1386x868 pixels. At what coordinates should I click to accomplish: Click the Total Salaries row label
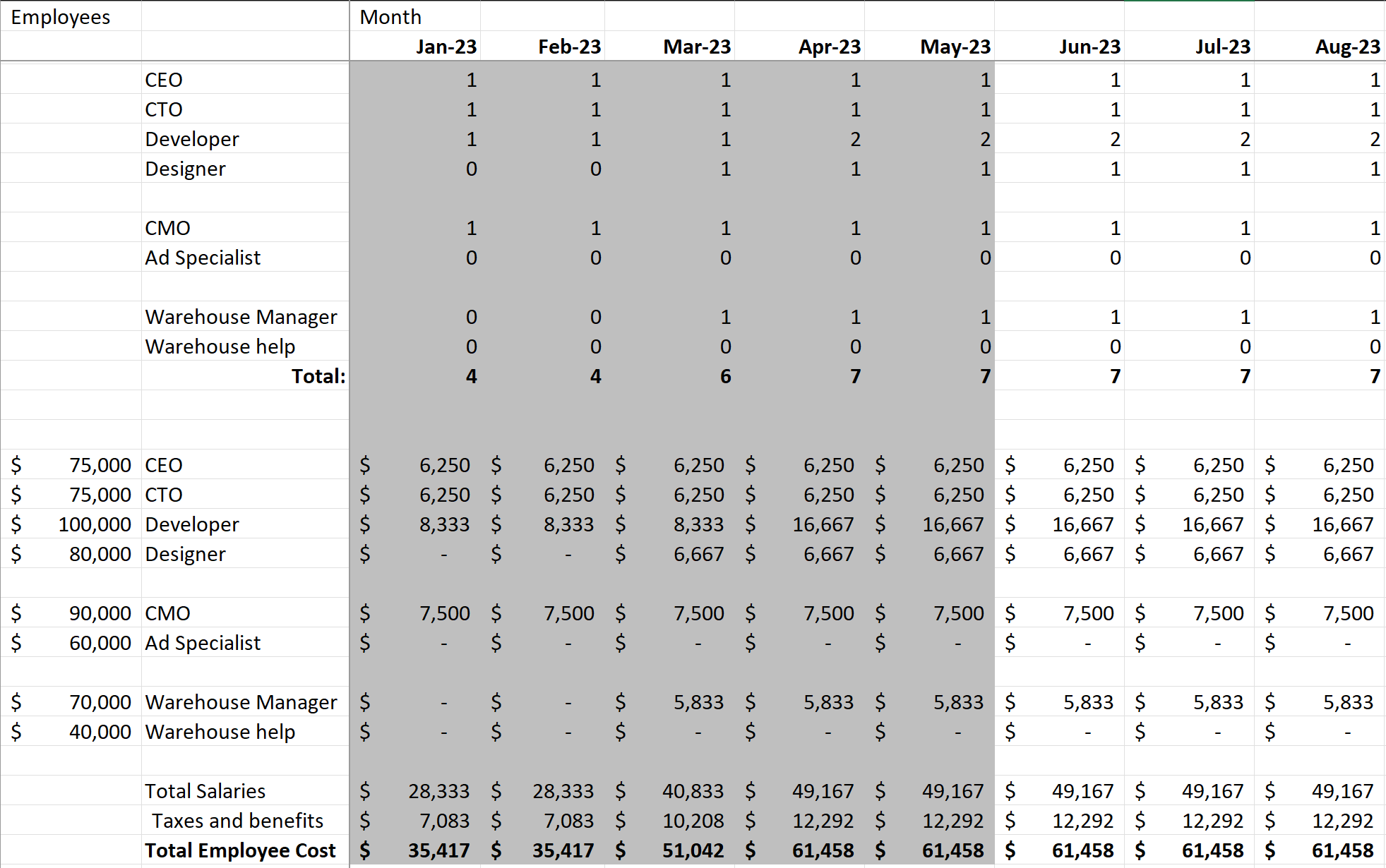(x=245, y=790)
